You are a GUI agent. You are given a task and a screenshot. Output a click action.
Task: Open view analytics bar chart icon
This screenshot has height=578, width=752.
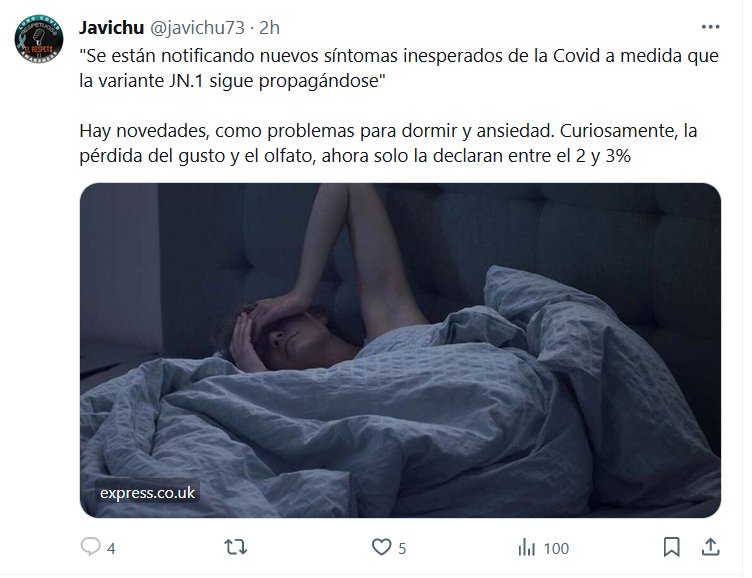pos(526,547)
